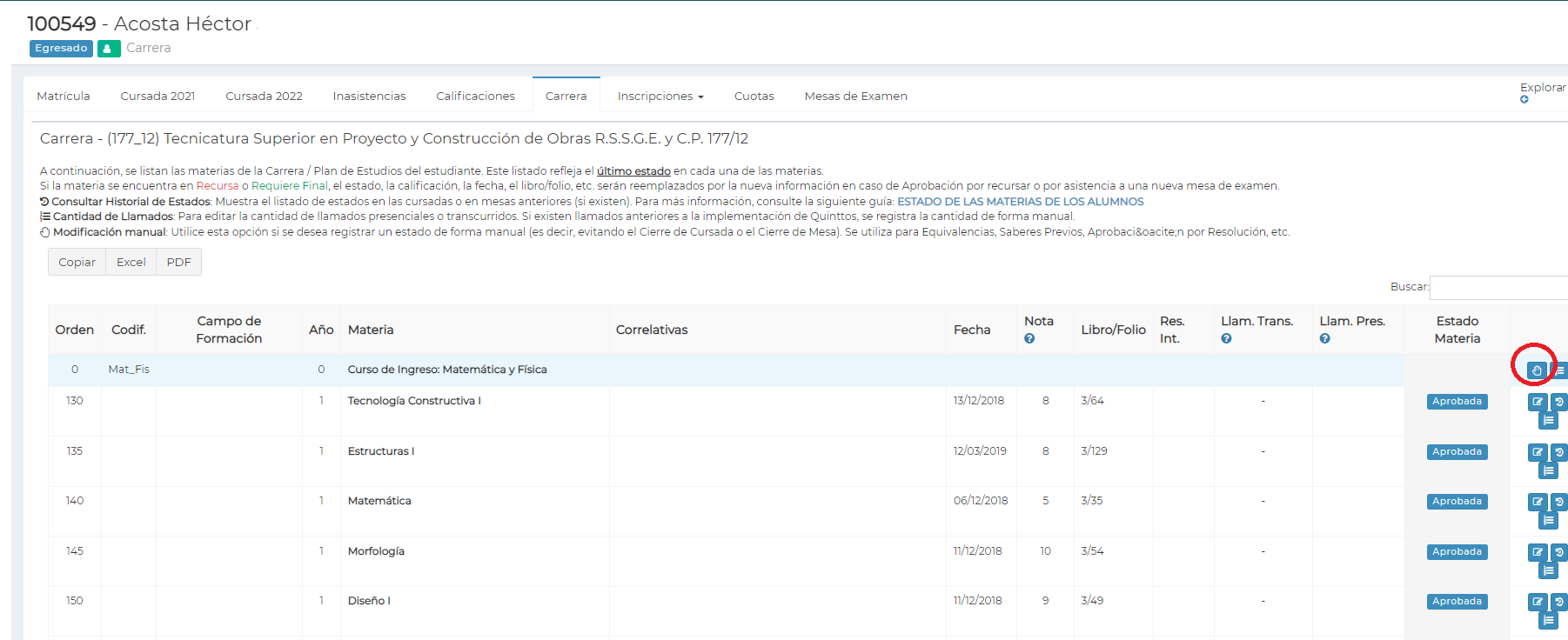The width and height of the screenshot is (1568, 640).
Task: Edit the Tecnología Constructiva I row
Action: pyautogui.click(x=1538, y=402)
